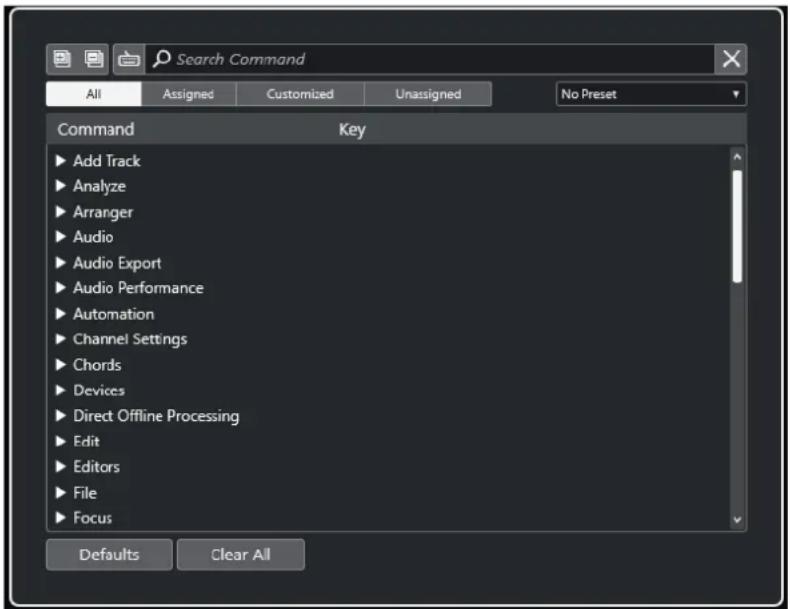This screenshot has height=609, width=790.
Task: Select the All filter tab
Action: [94, 94]
